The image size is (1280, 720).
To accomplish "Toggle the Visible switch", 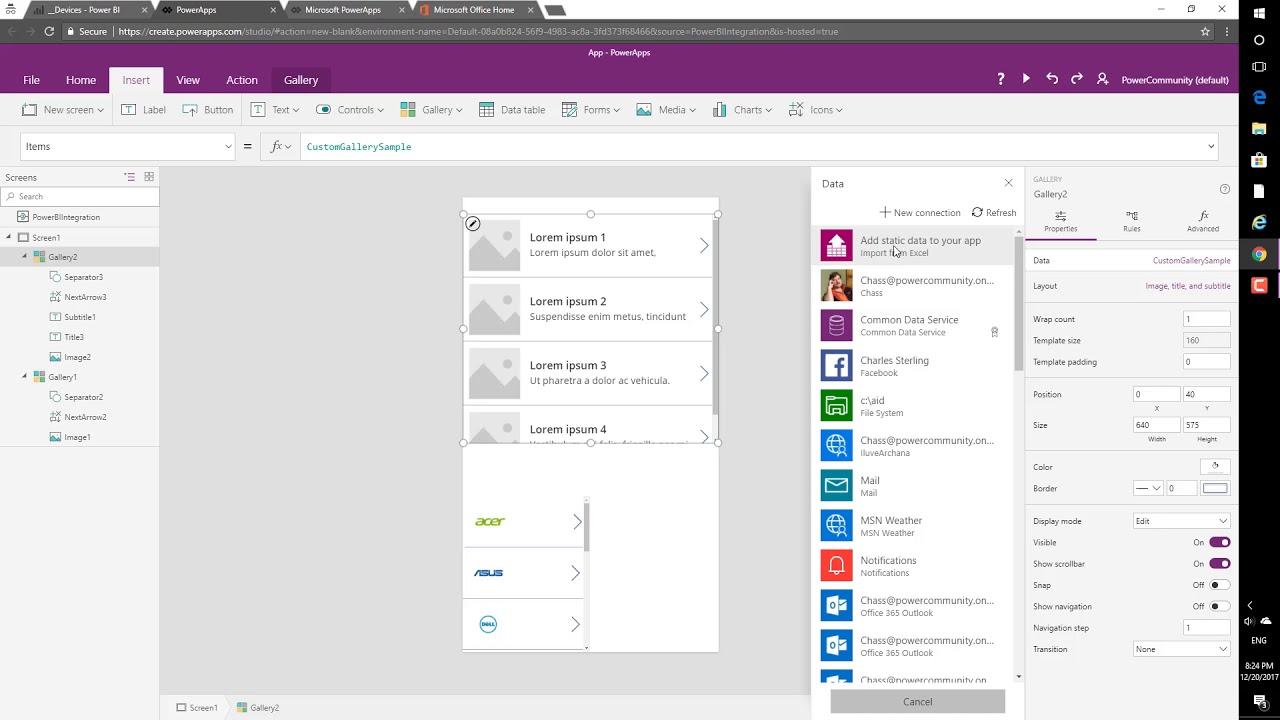I will [x=1219, y=542].
